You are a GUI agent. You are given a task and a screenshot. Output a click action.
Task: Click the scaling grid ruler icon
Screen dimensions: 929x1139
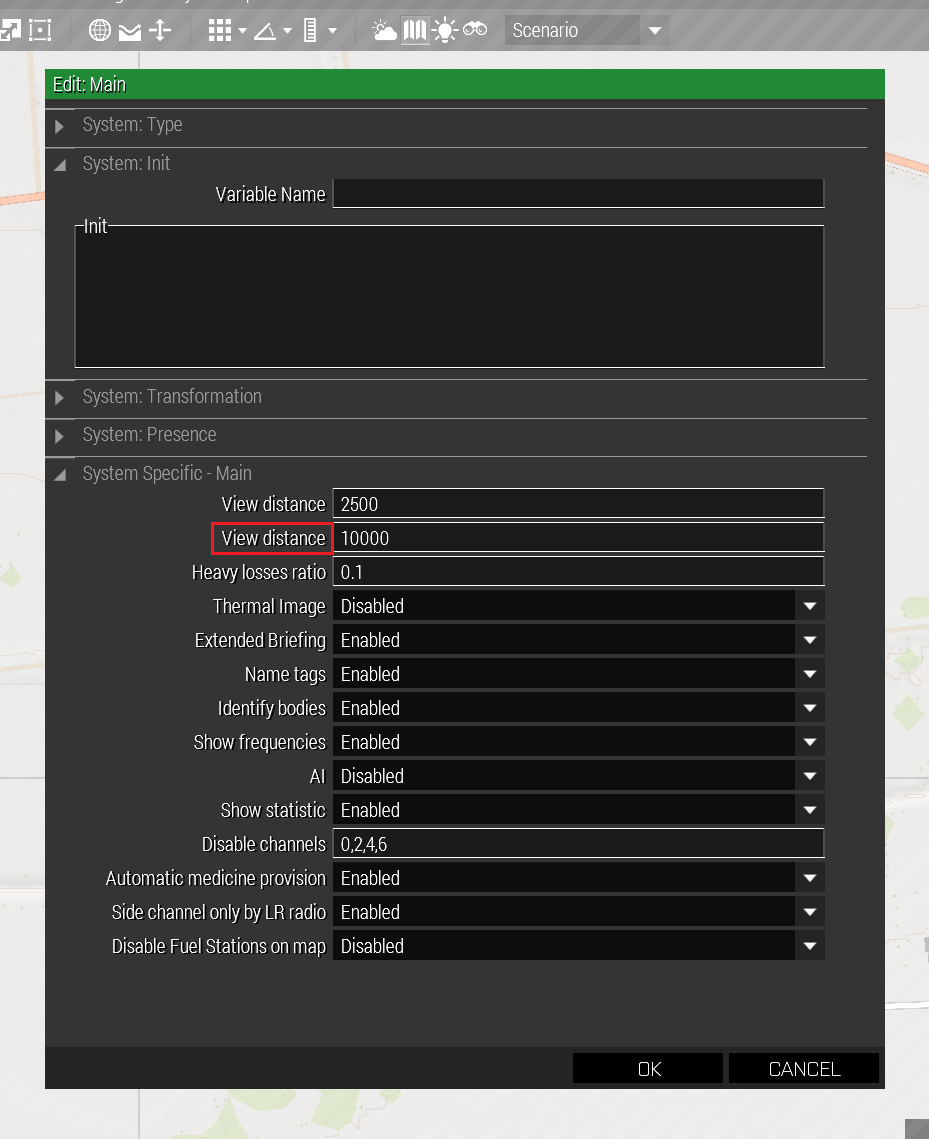pos(310,30)
